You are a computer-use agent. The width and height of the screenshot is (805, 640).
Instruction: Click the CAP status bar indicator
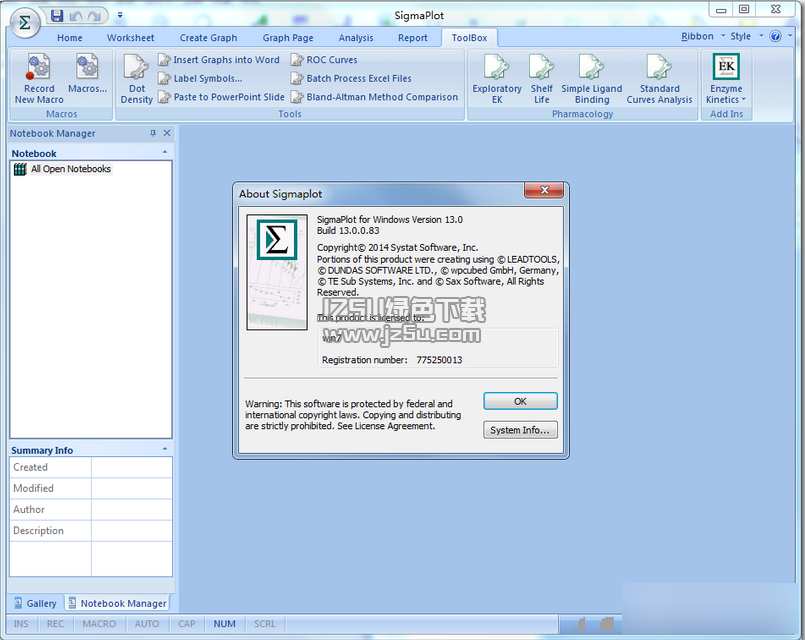point(186,624)
